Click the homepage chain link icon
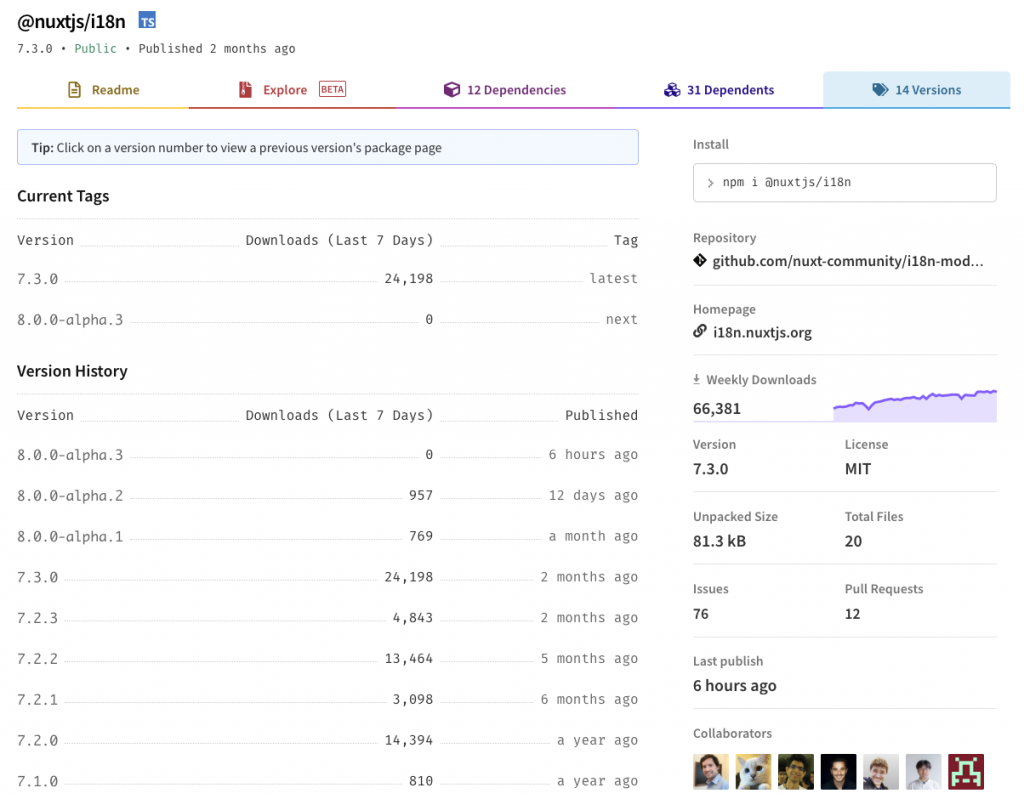The height and width of the screenshot is (799, 1024). coord(700,331)
